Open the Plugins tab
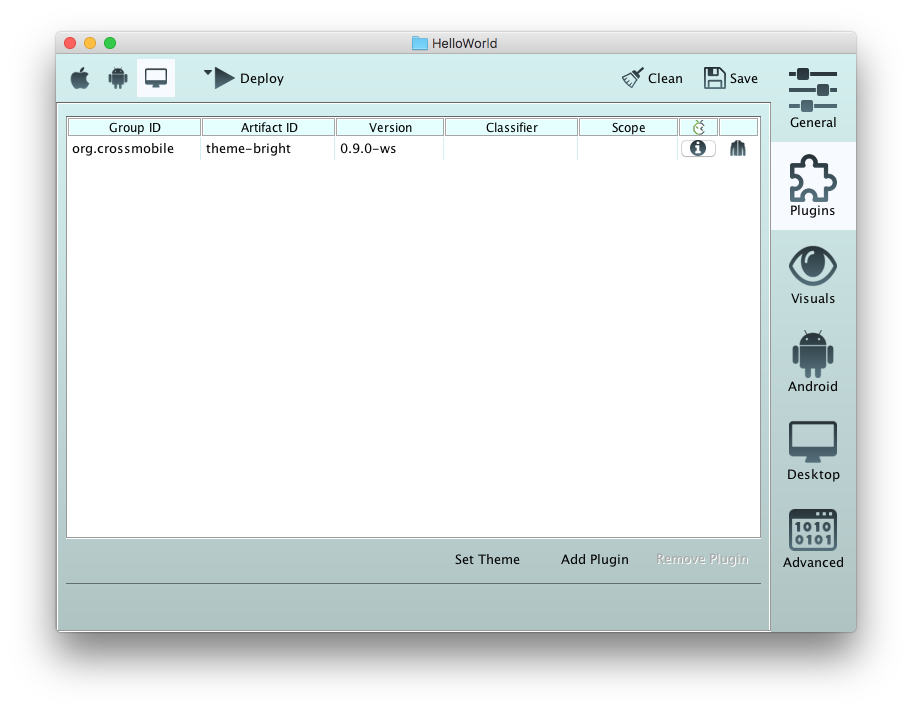This screenshot has width=912, height=712. click(813, 186)
